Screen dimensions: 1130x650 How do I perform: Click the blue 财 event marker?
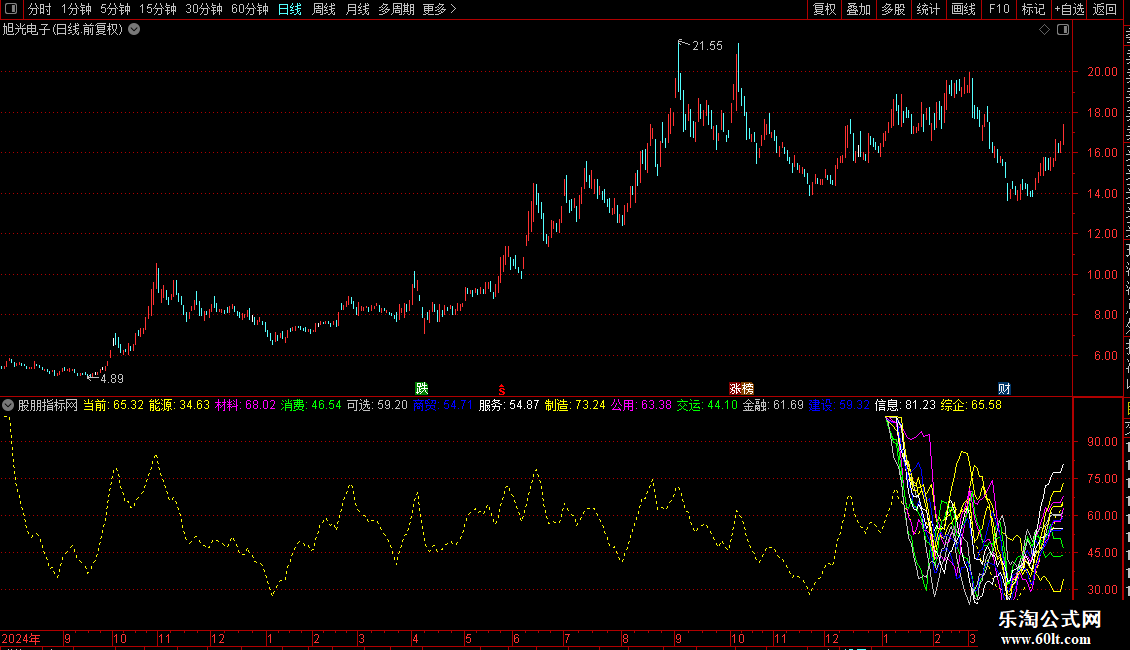click(1004, 389)
